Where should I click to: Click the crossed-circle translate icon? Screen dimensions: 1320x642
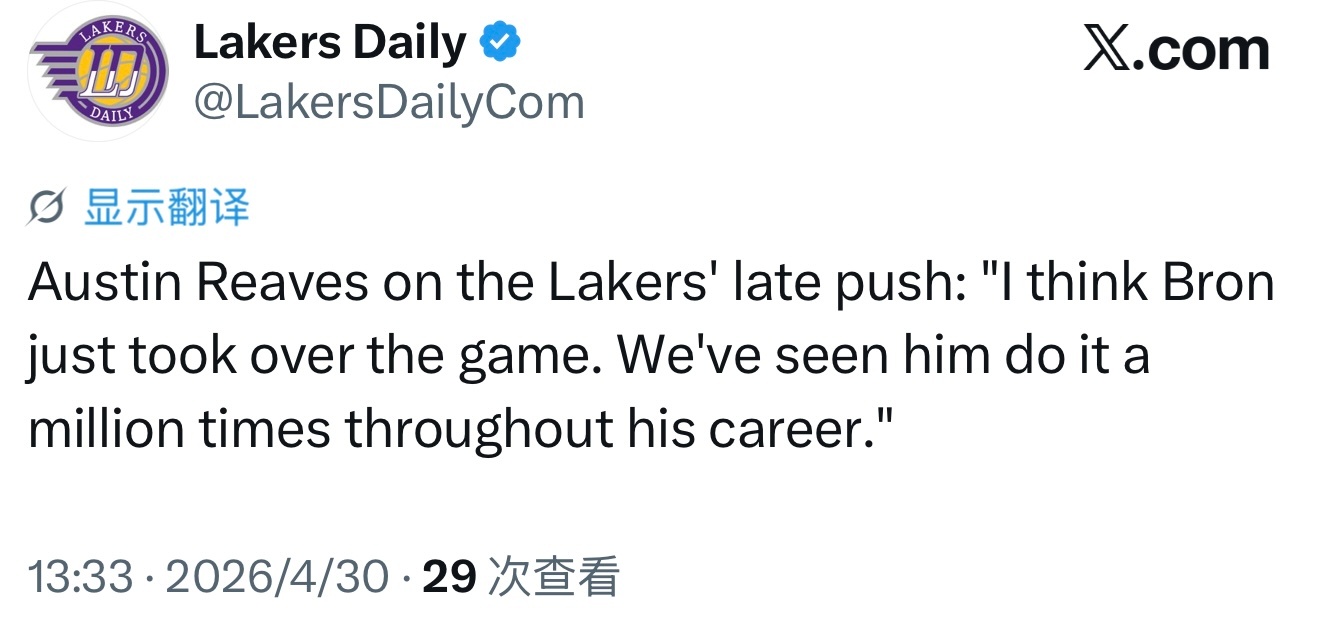tap(48, 208)
